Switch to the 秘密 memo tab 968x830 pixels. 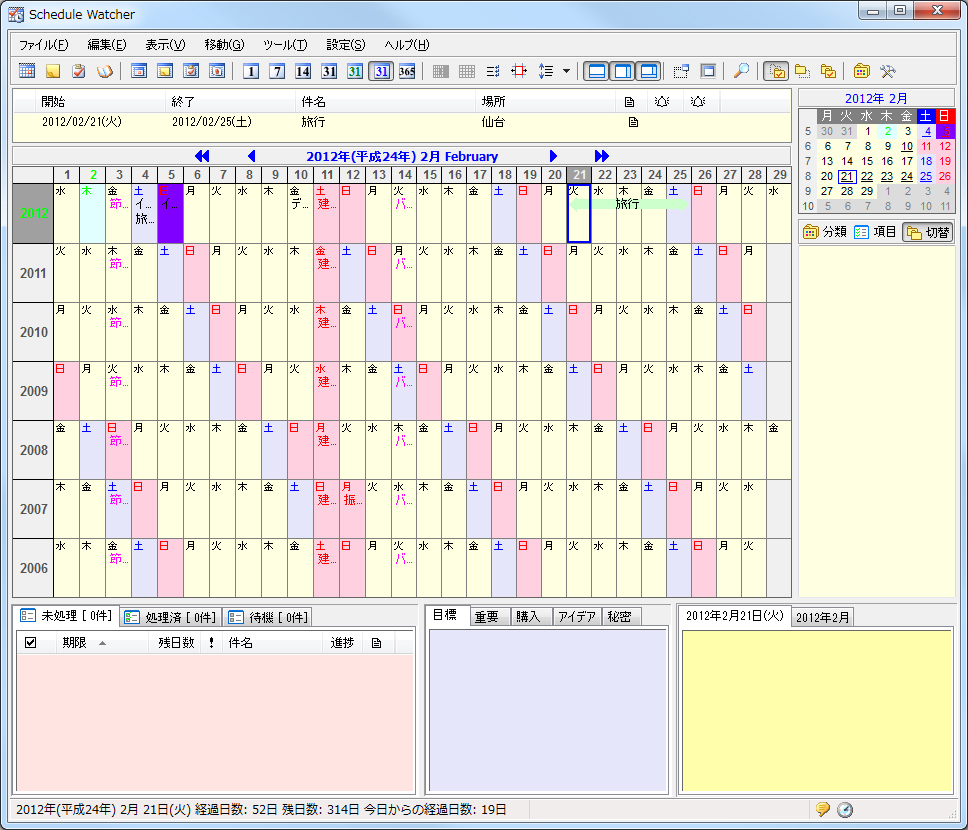click(x=621, y=616)
